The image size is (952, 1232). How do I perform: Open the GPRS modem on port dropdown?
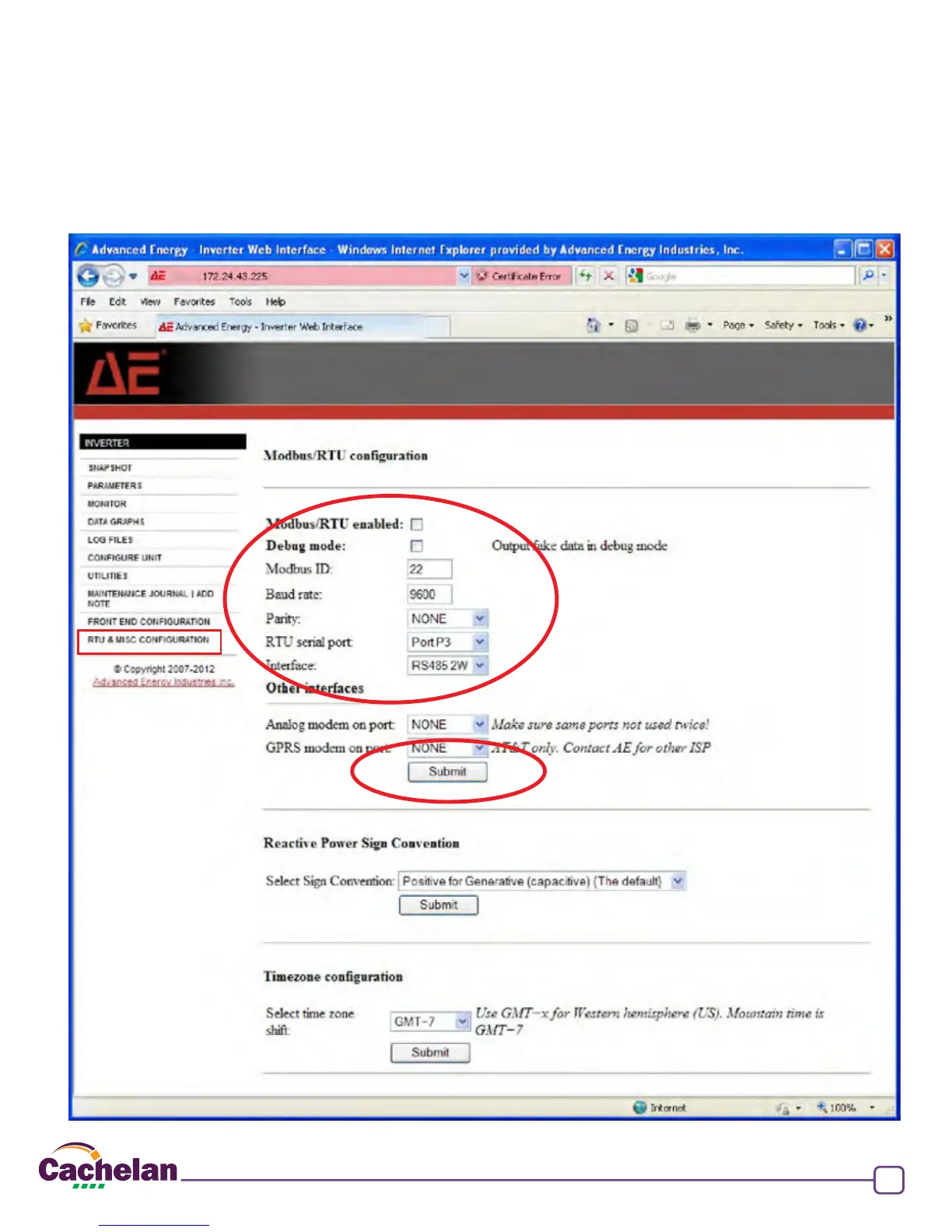(447, 748)
